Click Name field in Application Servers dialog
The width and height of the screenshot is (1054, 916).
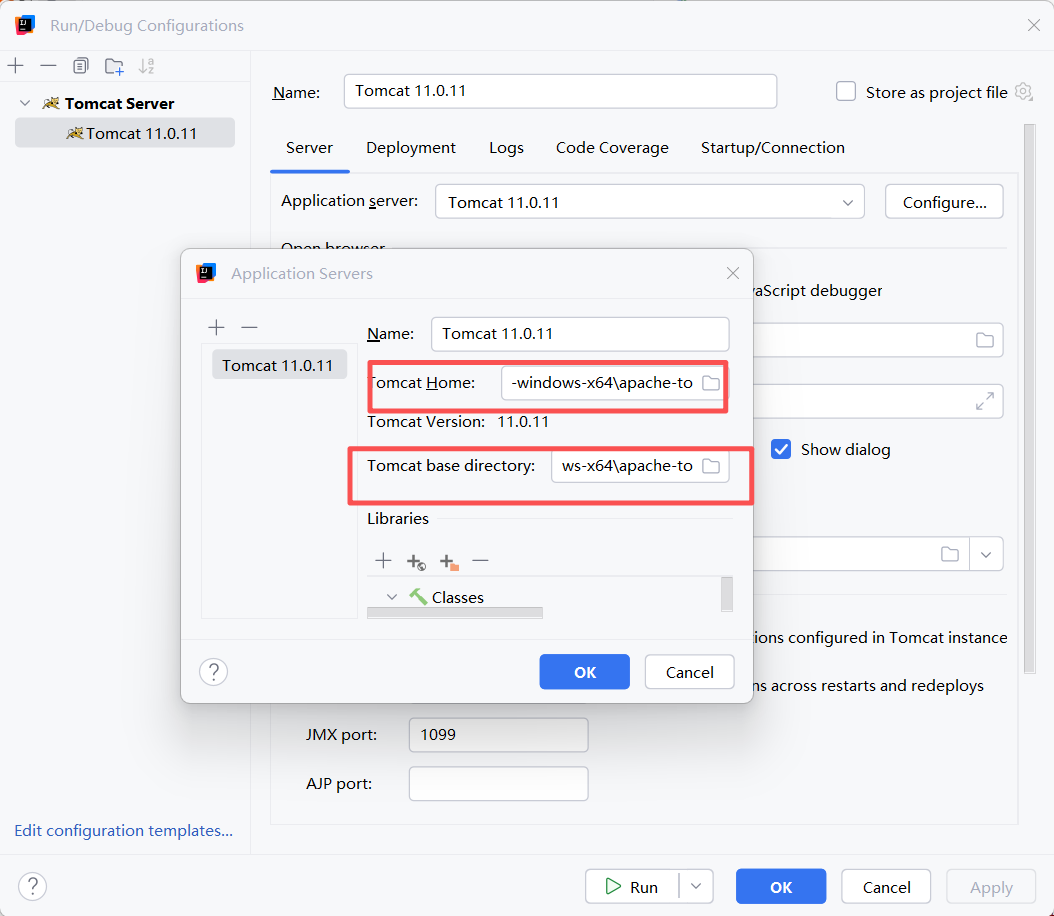pyautogui.click(x=579, y=334)
